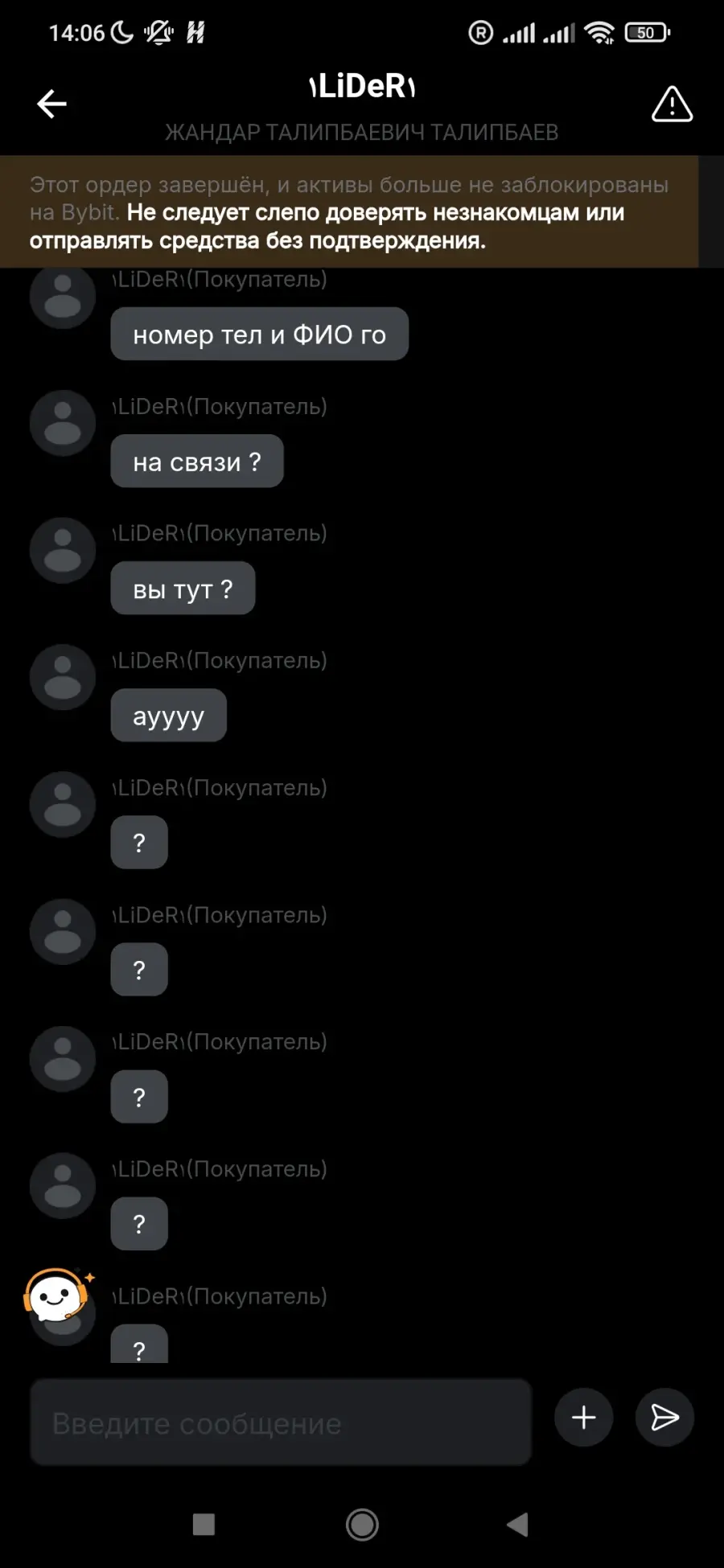Tap the back arrow icon

coord(52,104)
